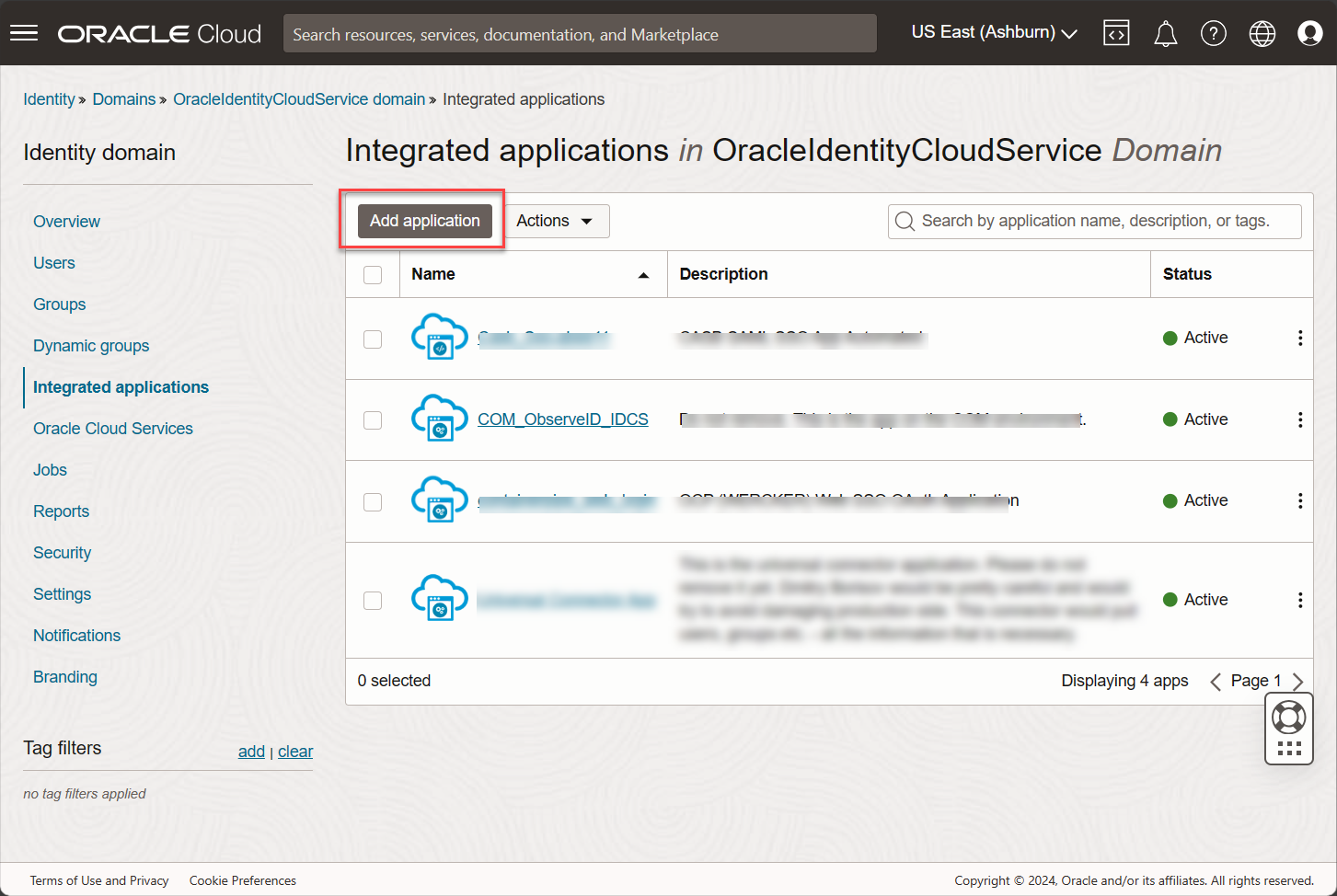Go to Security in the sidebar menu
Screen dimensions: 1337x896
point(62,552)
